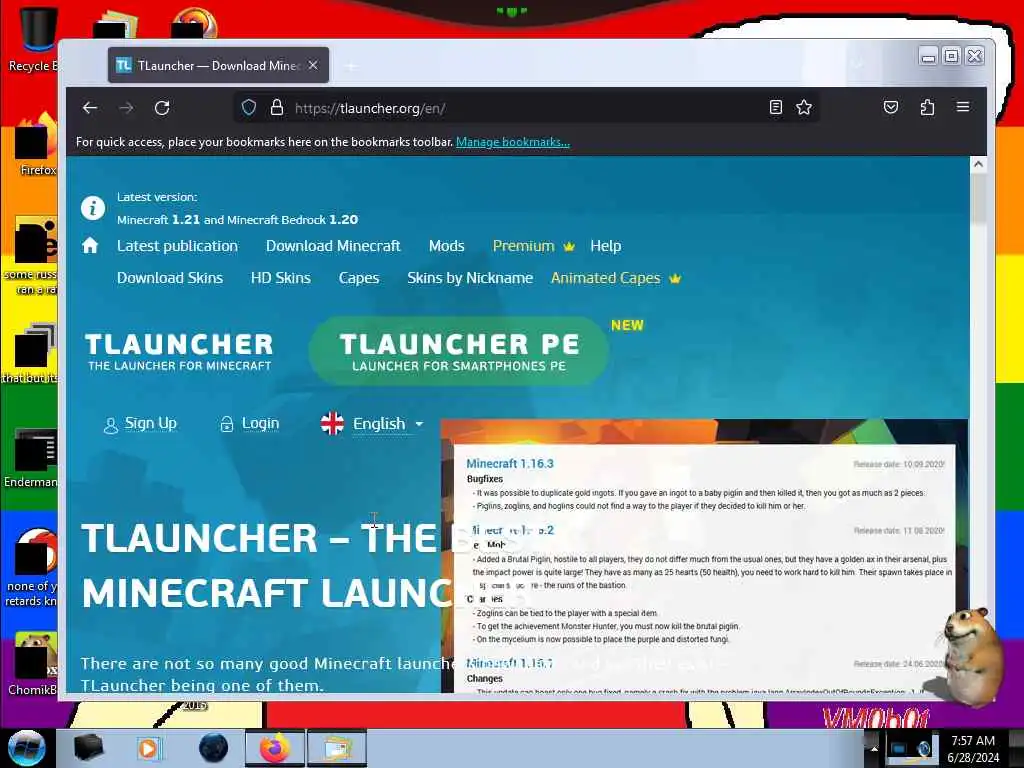Open Download Minecraft menu item
The width and height of the screenshot is (1024, 768).
click(x=333, y=246)
